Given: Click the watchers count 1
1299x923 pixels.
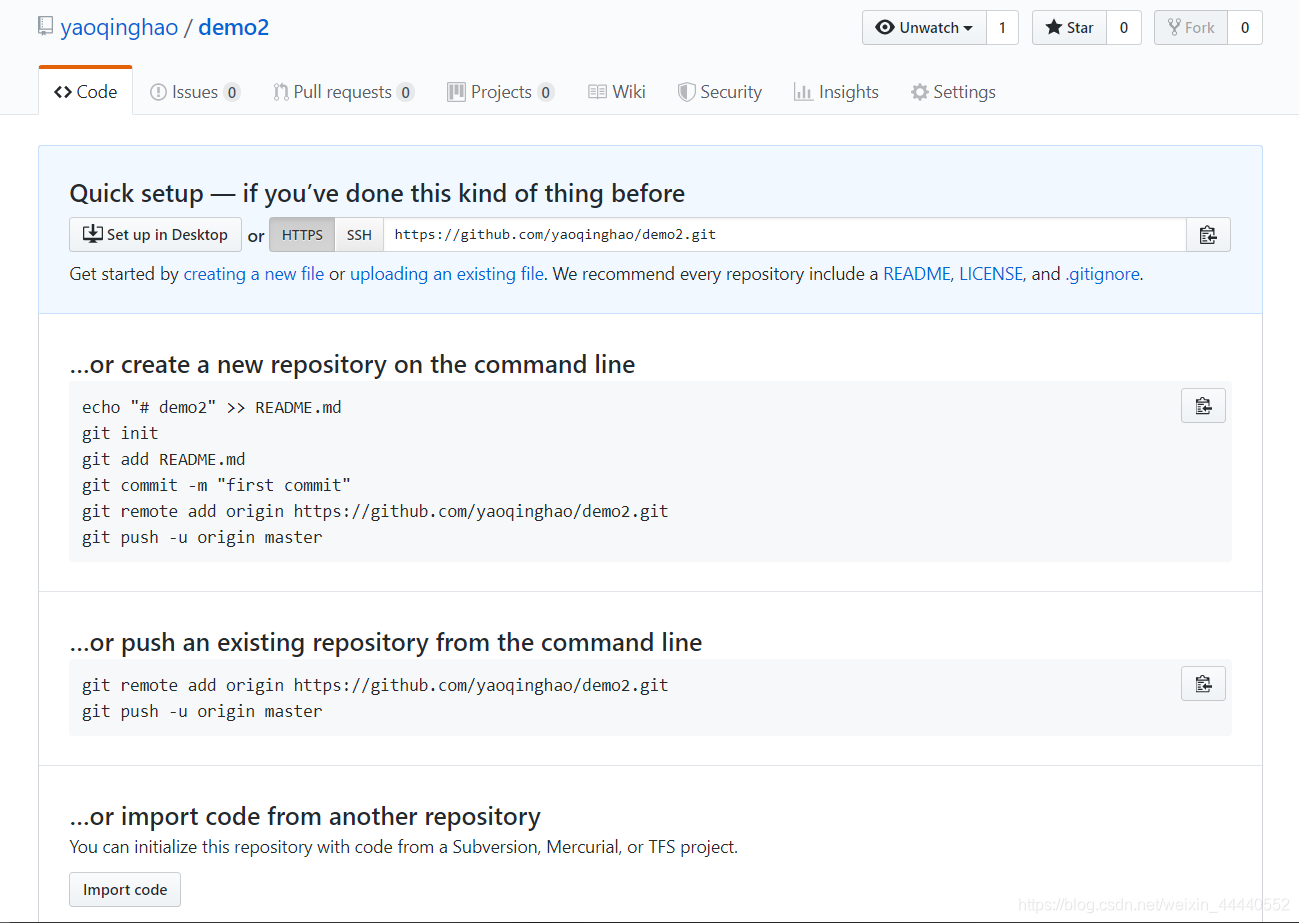Looking at the screenshot, I should [1002, 28].
